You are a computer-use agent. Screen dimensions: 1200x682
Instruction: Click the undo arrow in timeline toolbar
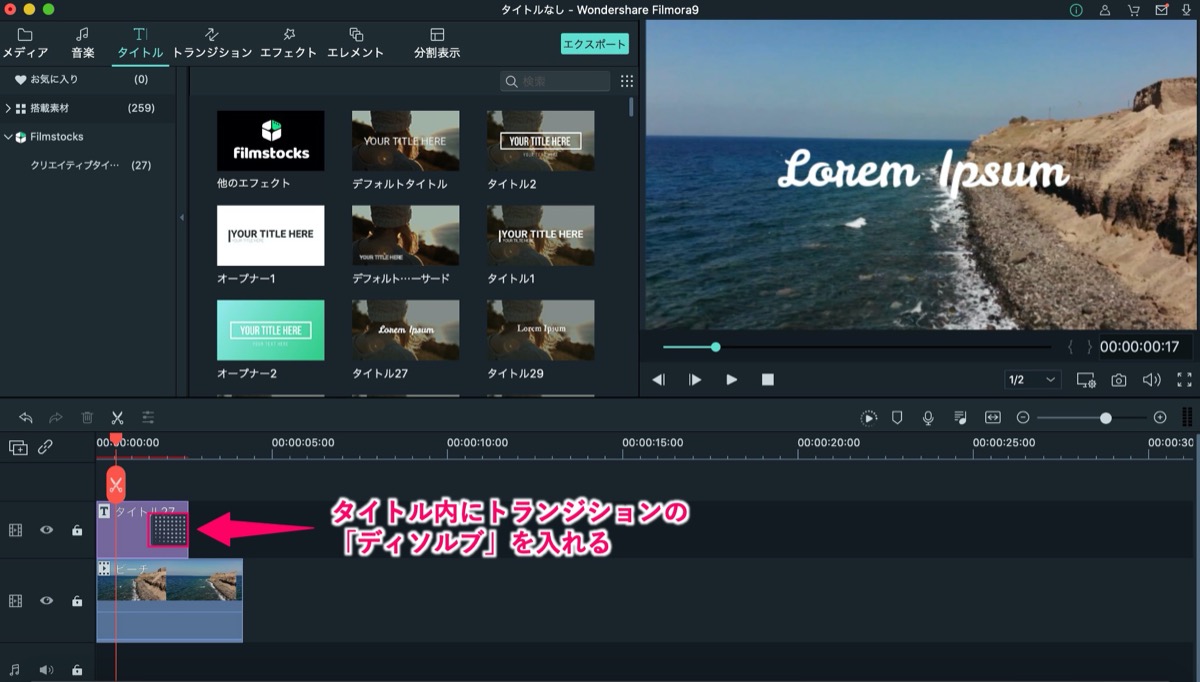pyautogui.click(x=25, y=418)
